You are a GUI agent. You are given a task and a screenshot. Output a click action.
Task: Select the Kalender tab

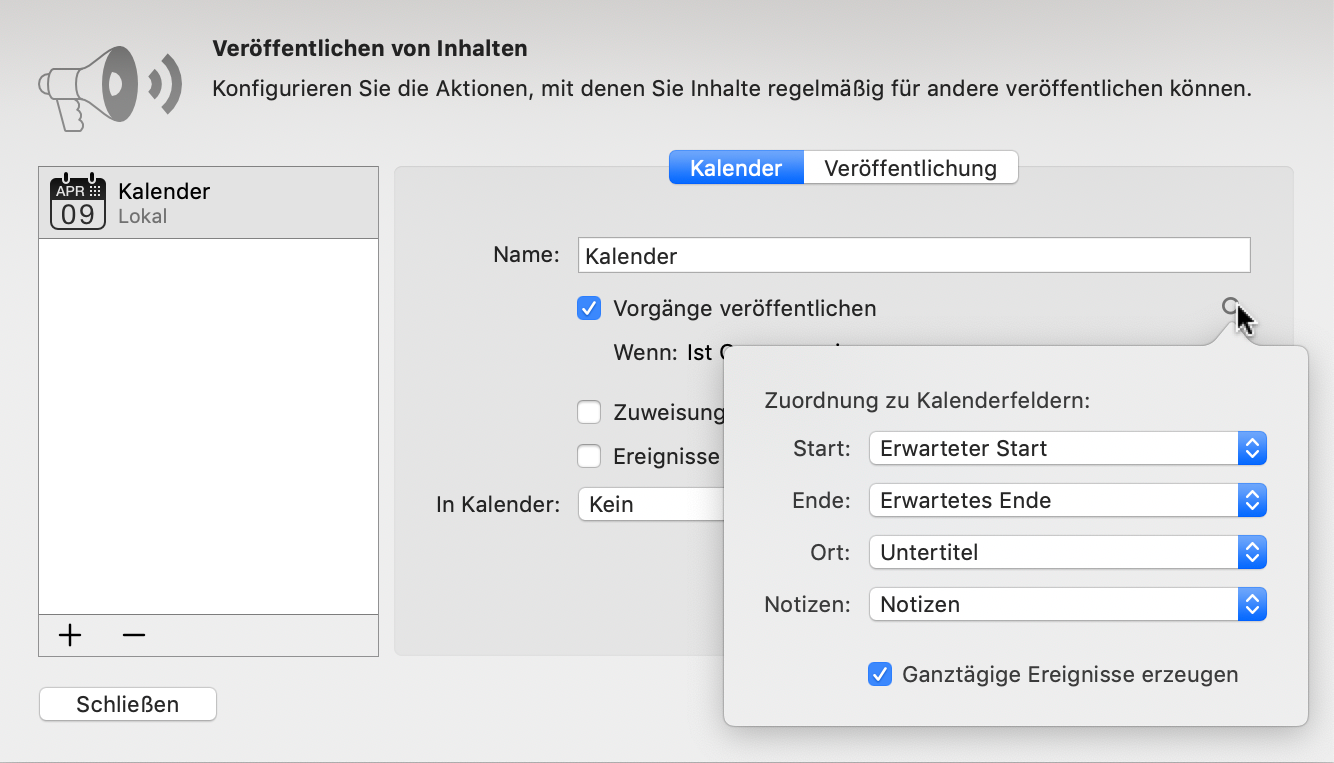736,167
